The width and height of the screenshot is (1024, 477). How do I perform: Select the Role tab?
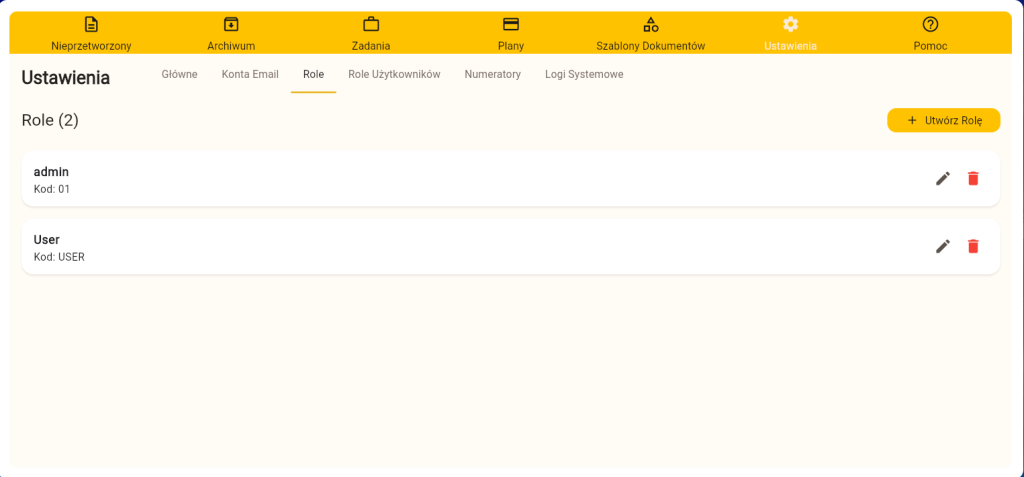[x=313, y=74]
